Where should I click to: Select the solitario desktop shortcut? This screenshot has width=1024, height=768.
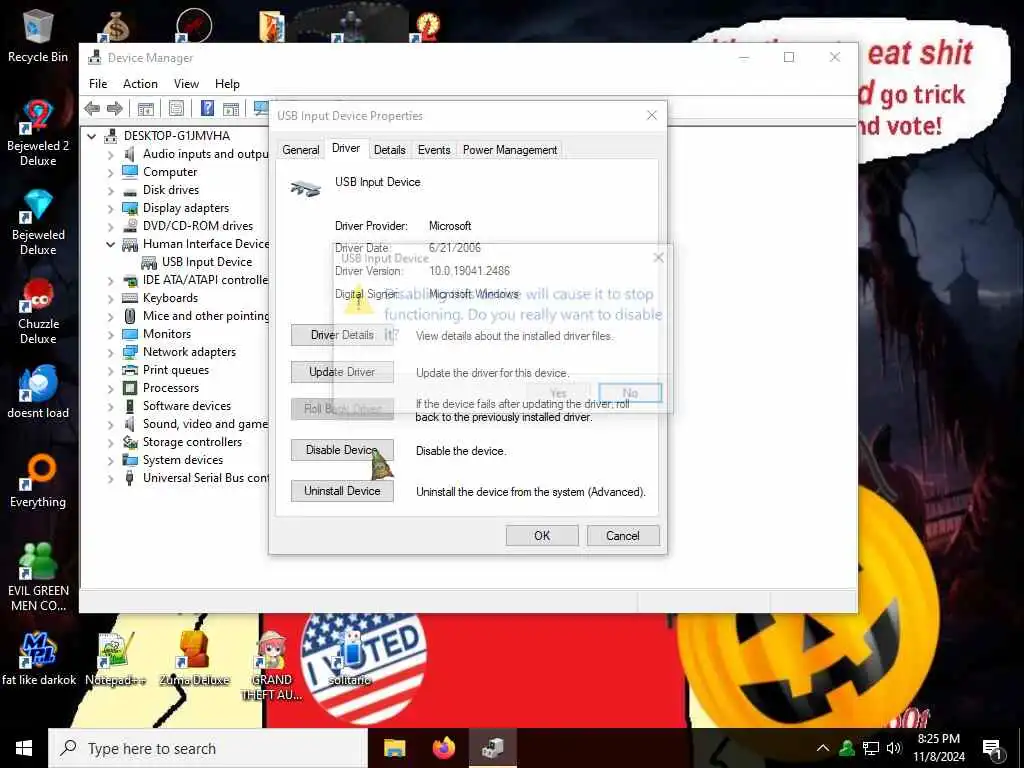click(x=350, y=659)
